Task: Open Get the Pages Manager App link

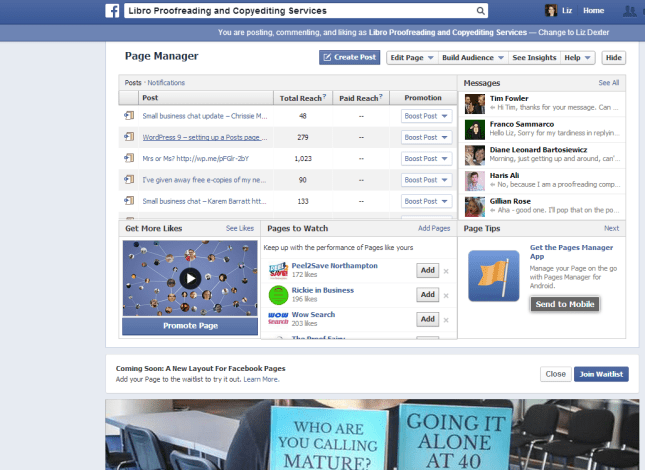Action: [571, 252]
